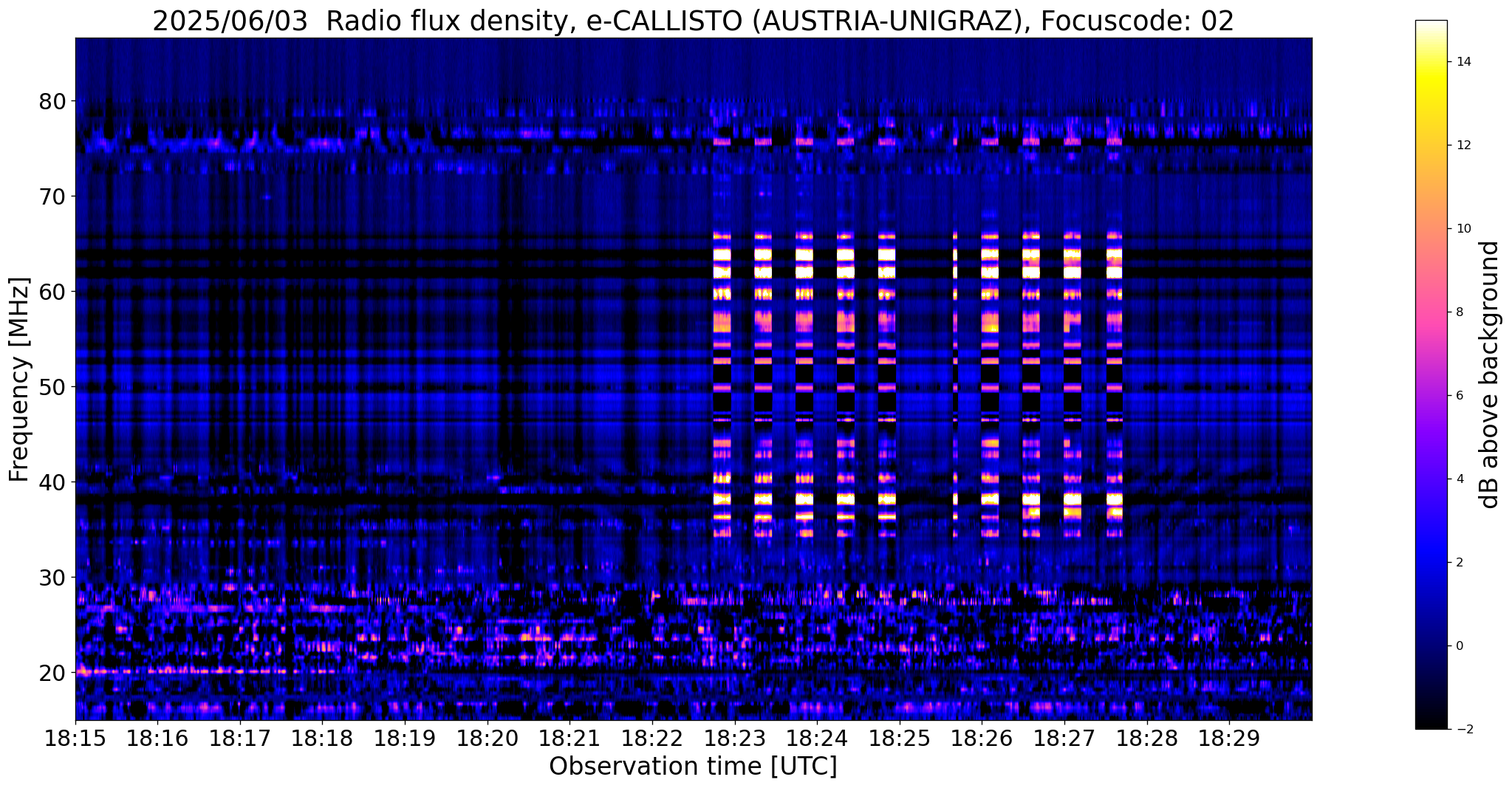Click the 18:25 time tick label
Screen dimensions: 1512x788
click(900, 739)
